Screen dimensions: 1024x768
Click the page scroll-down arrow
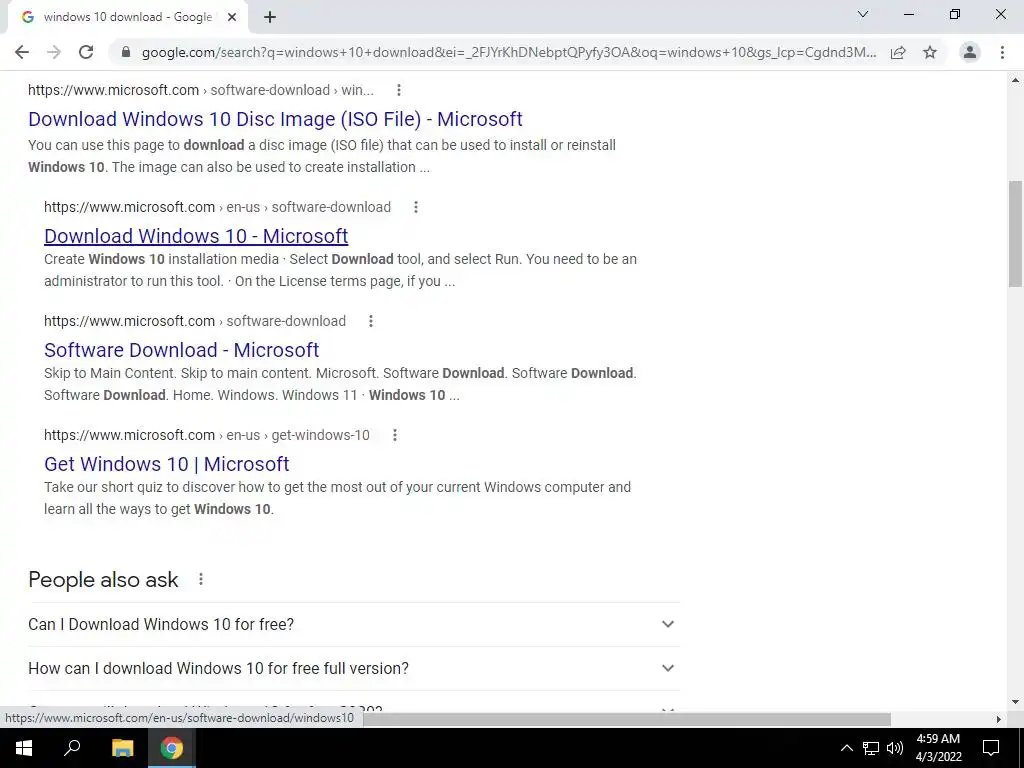[x=1015, y=702]
